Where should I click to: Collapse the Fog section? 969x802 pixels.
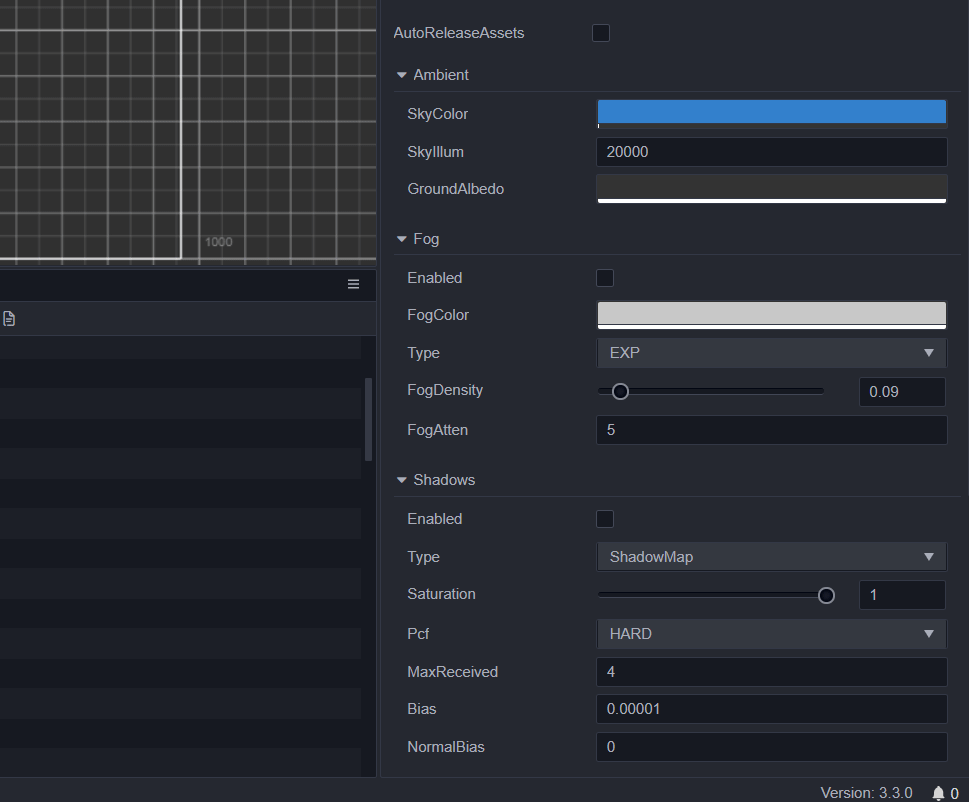402,238
